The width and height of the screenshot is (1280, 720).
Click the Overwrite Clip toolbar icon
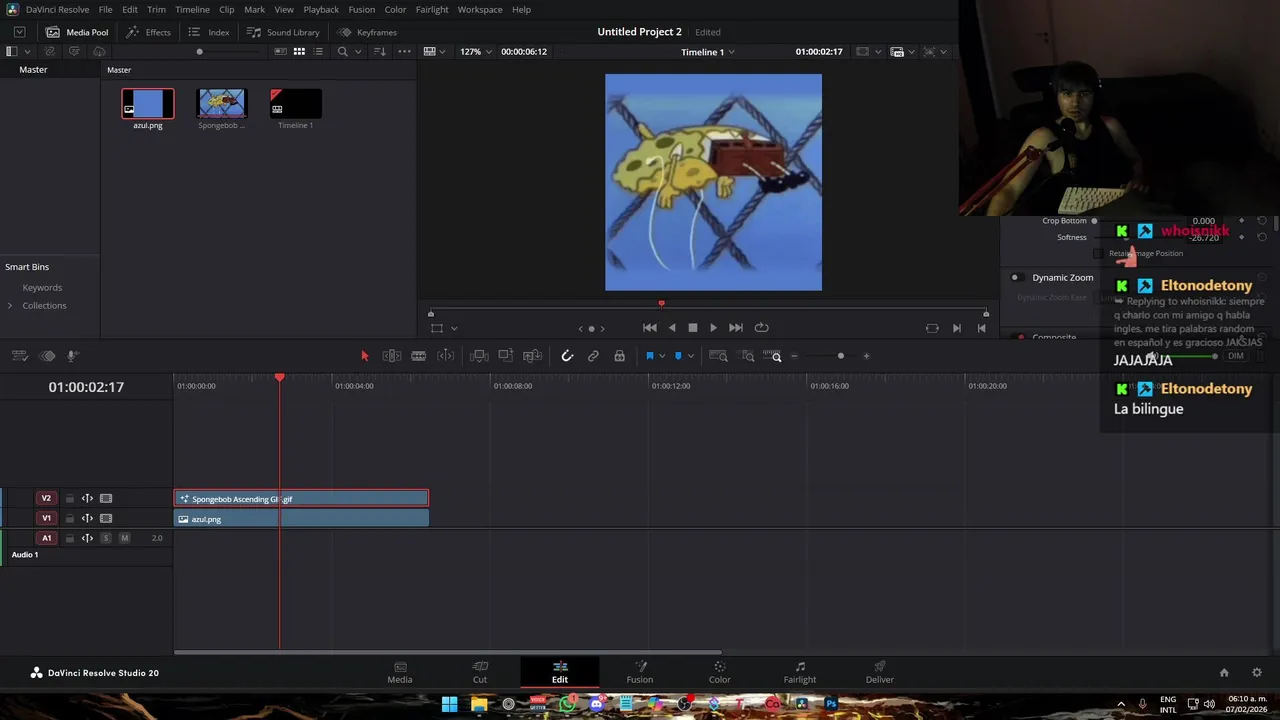506,356
